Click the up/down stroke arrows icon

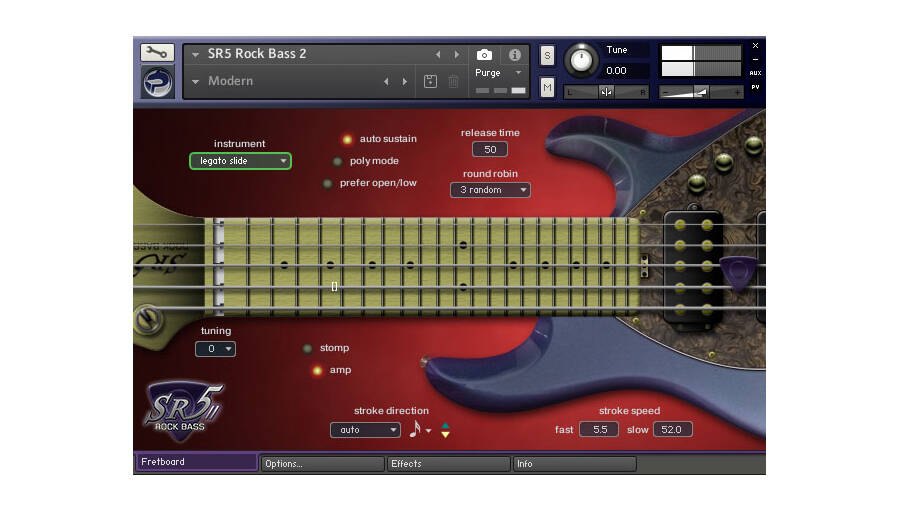445,430
